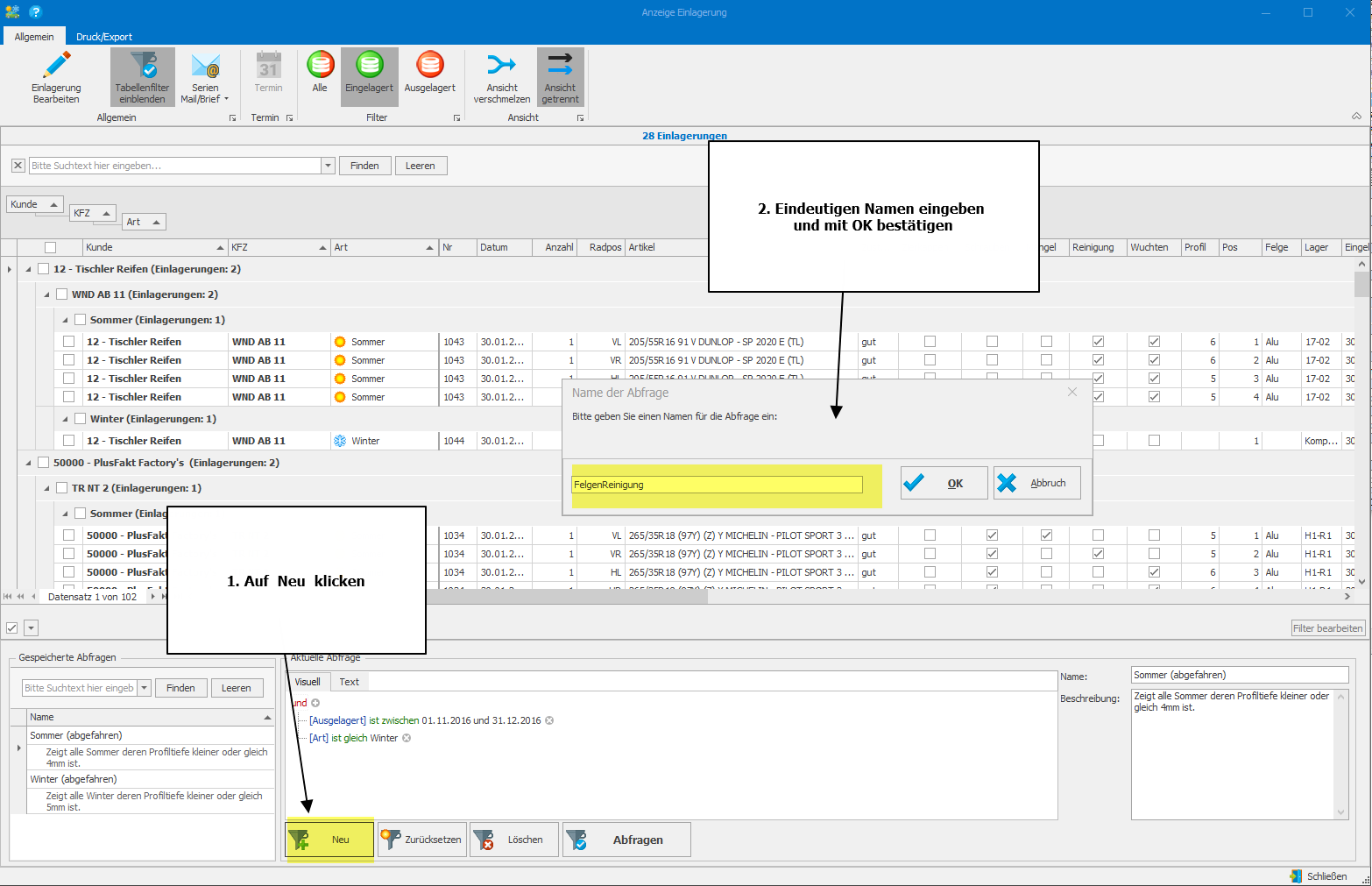Open Ansicht group dialog launcher
Viewport: 1372px width, 886px height.
pyautogui.click(x=580, y=117)
